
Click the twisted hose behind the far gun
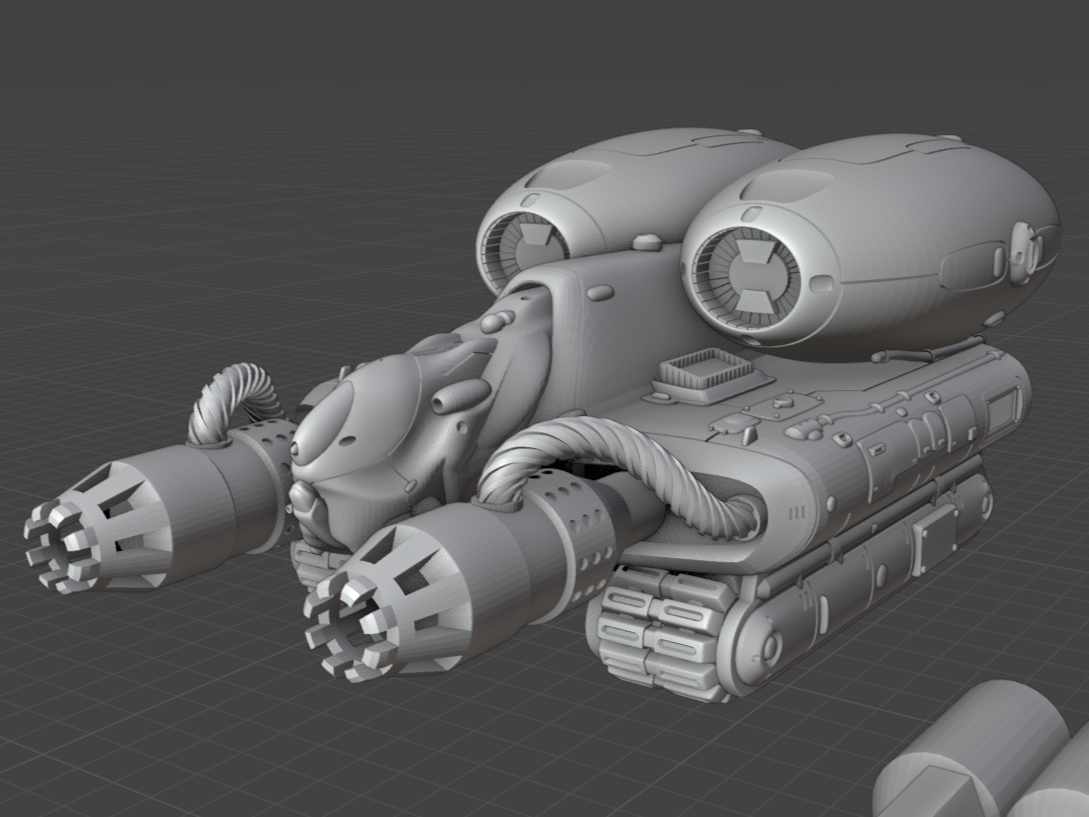tap(232, 400)
